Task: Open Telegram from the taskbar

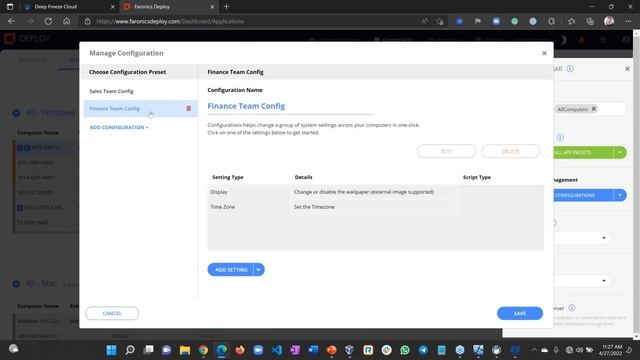Action: click(x=423, y=350)
